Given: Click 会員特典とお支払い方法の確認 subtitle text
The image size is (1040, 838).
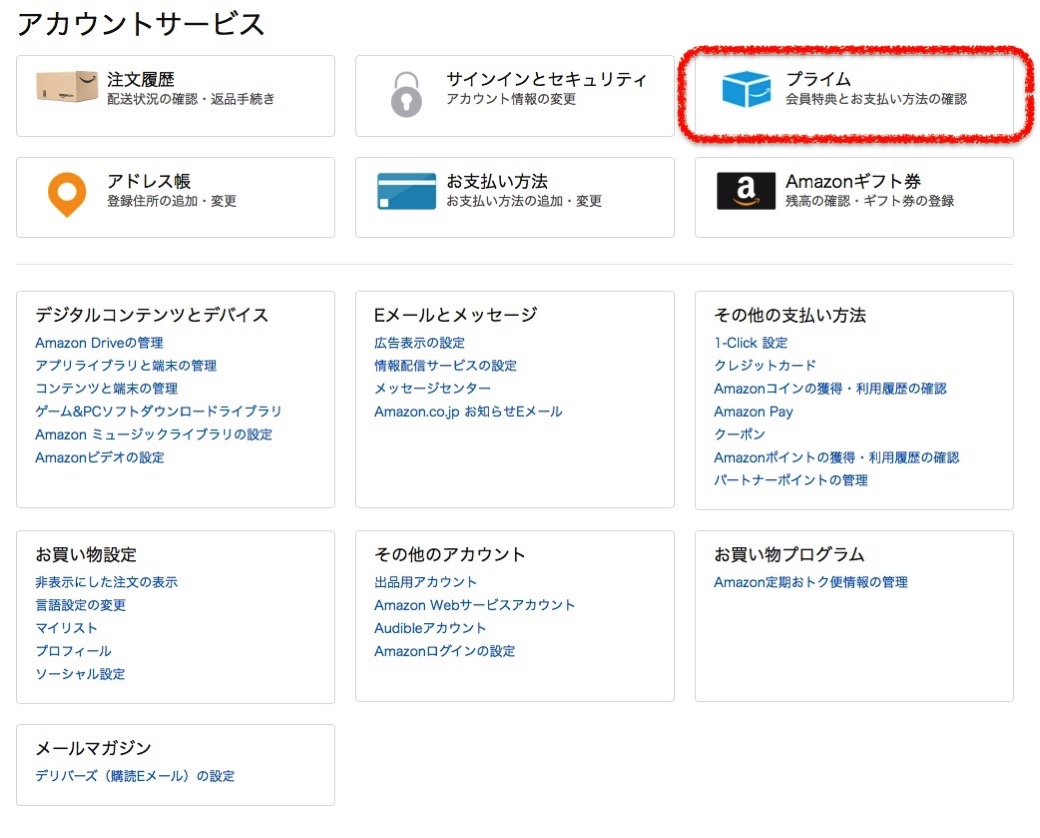Looking at the screenshot, I should (876, 100).
